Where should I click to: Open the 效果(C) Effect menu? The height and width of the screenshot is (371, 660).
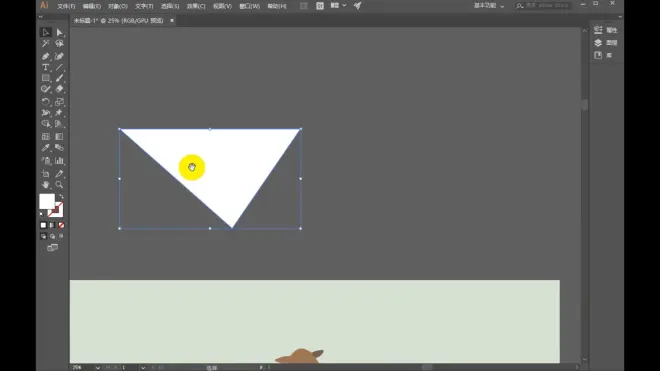click(x=196, y=6)
